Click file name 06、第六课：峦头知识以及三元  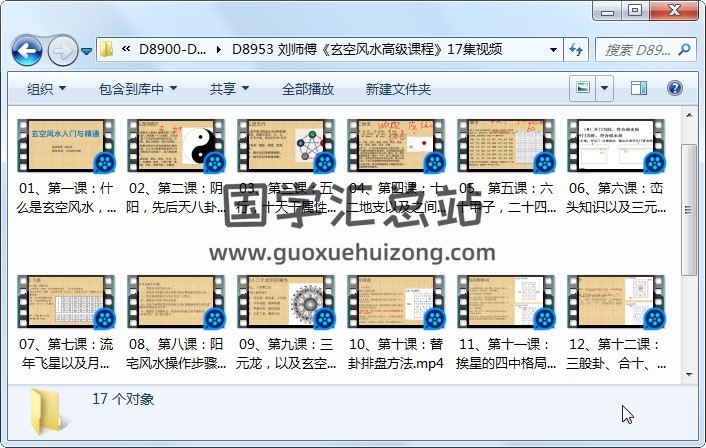point(615,197)
